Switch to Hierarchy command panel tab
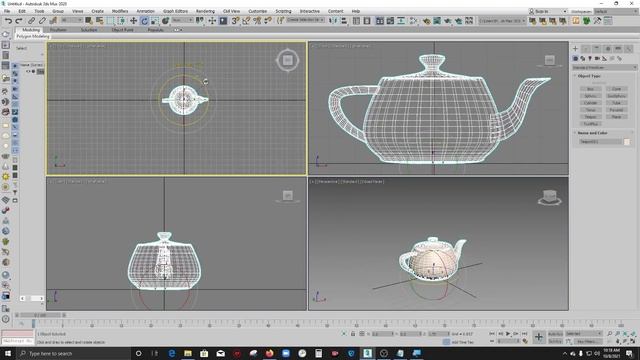The width and height of the screenshot is (640, 360). pos(596,49)
